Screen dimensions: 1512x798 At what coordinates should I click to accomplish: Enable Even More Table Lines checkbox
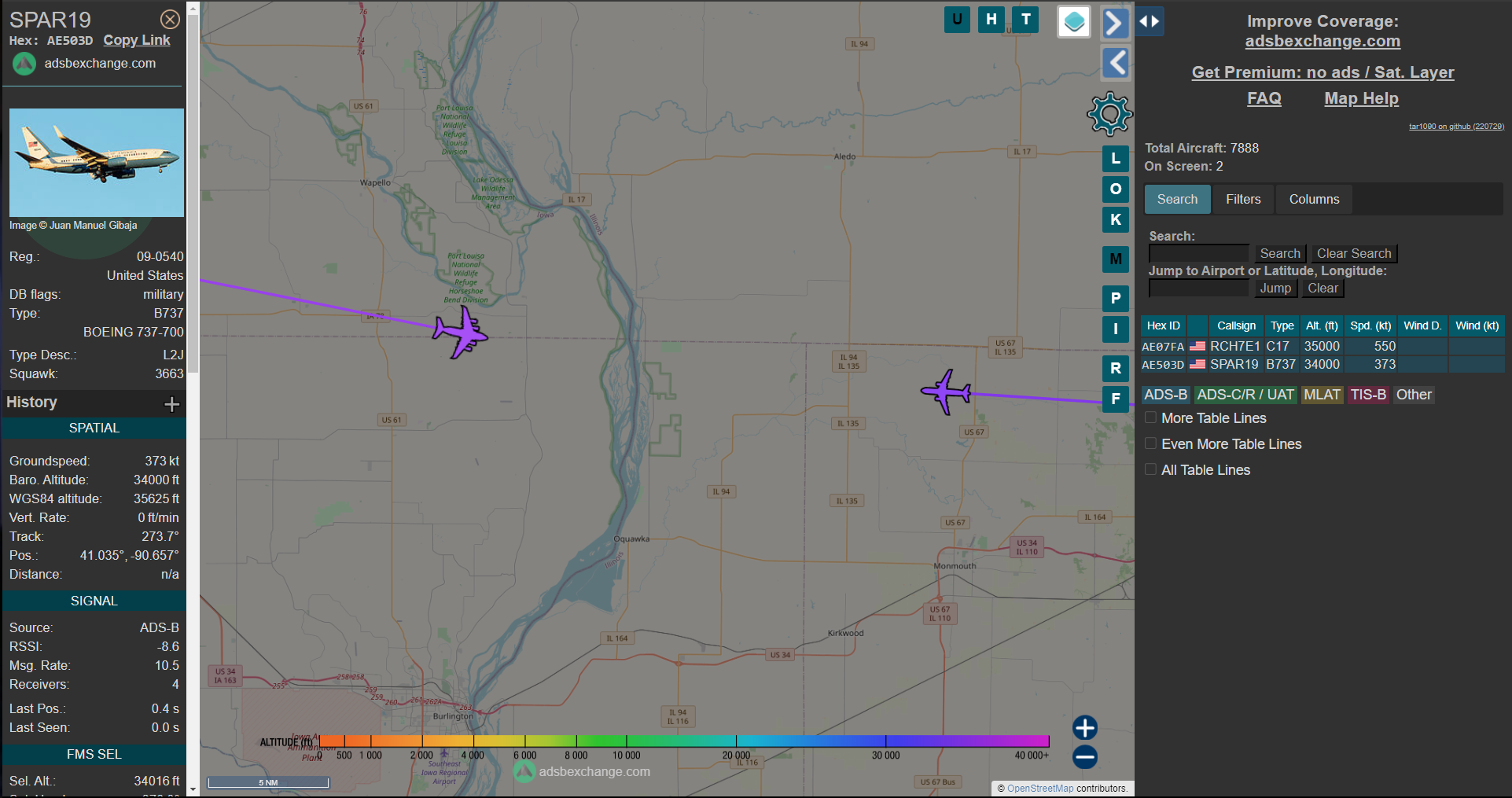(x=1150, y=443)
